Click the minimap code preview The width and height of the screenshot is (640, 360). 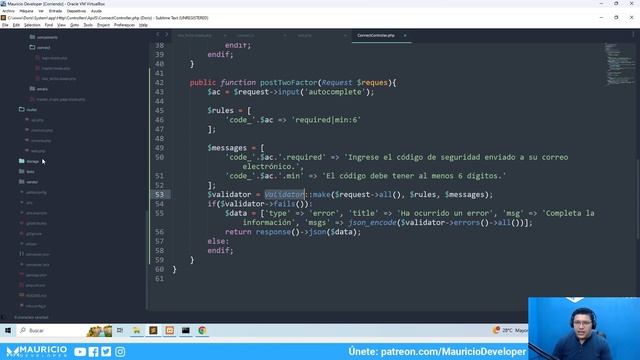click(620, 63)
